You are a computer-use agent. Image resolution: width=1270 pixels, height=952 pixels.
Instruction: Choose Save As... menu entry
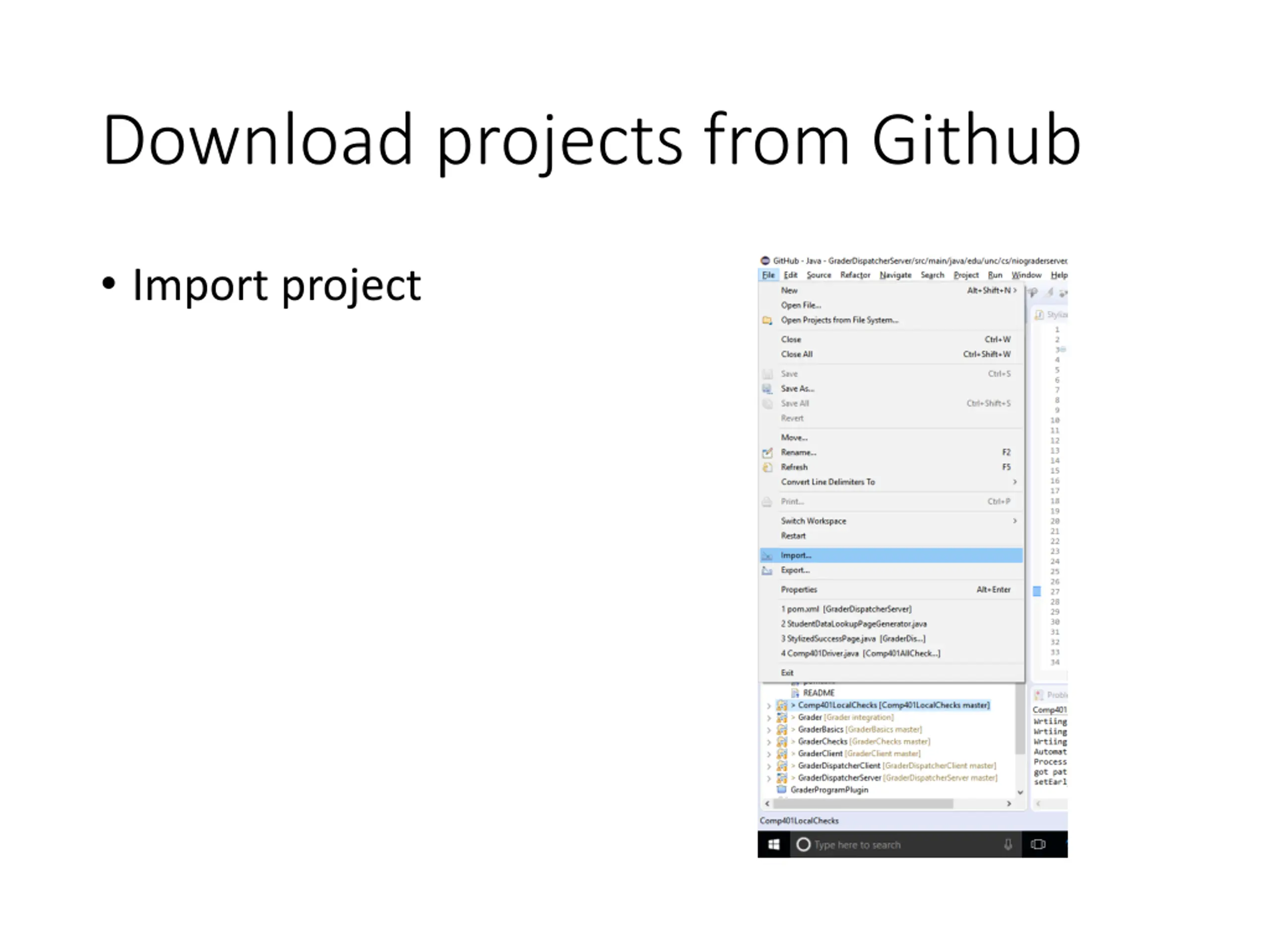coord(891,389)
